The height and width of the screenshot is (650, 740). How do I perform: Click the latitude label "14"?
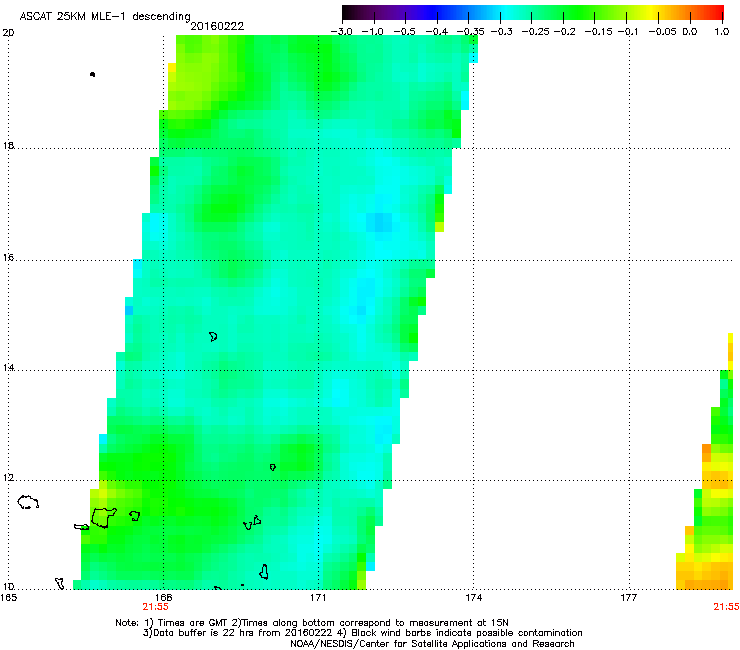(x=8, y=368)
